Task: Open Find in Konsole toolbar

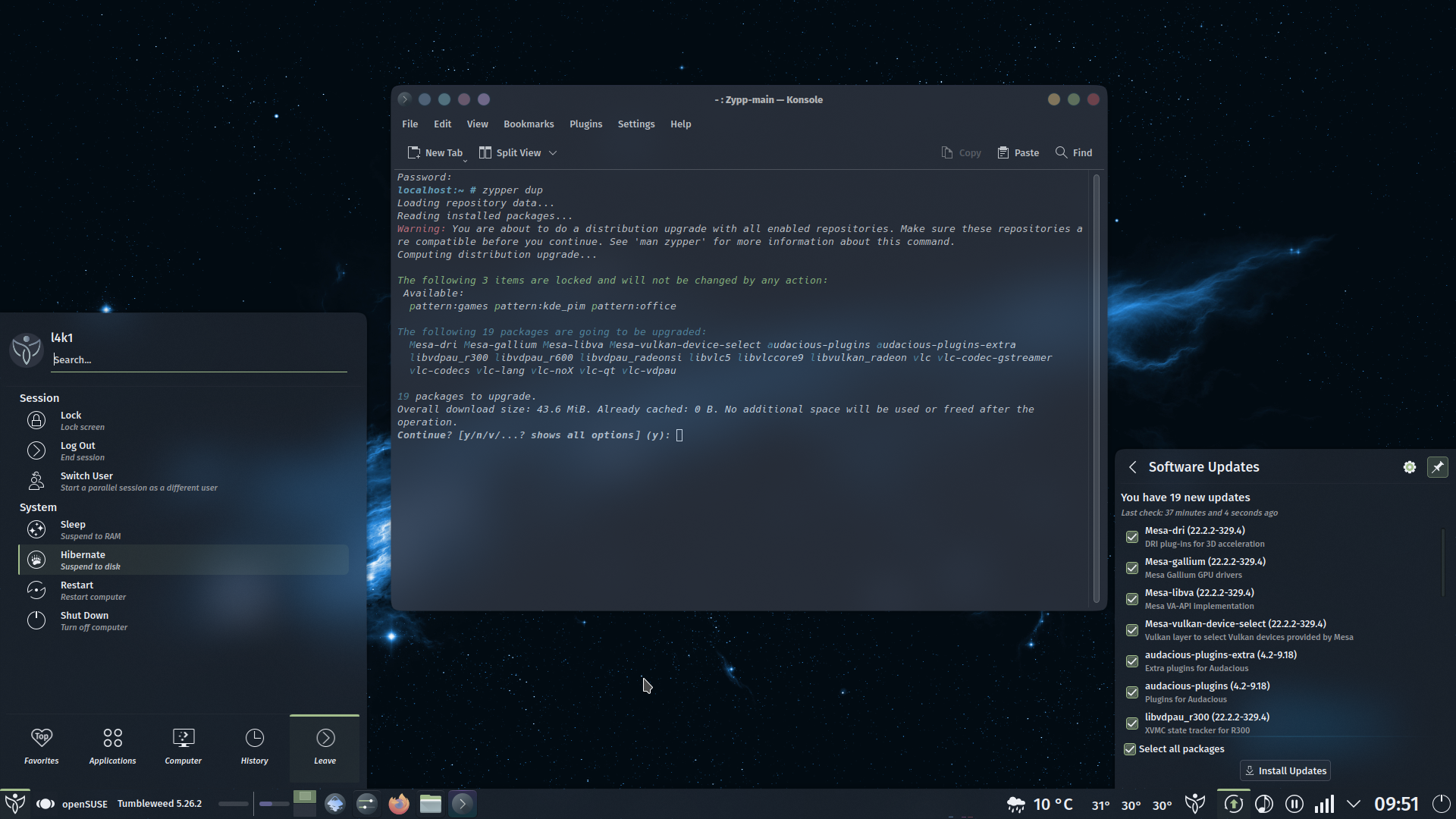Action: (x=1074, y=152)
